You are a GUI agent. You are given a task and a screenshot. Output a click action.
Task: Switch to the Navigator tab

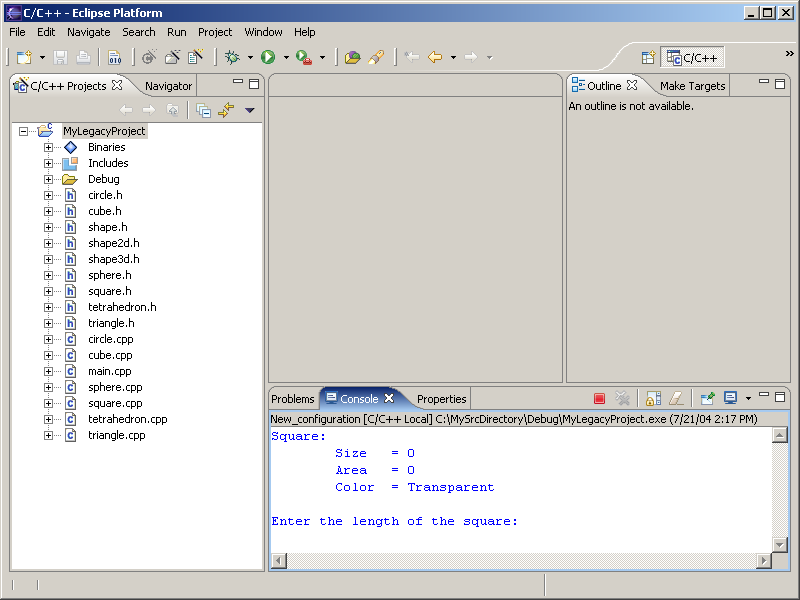click(x=168, y=86)
